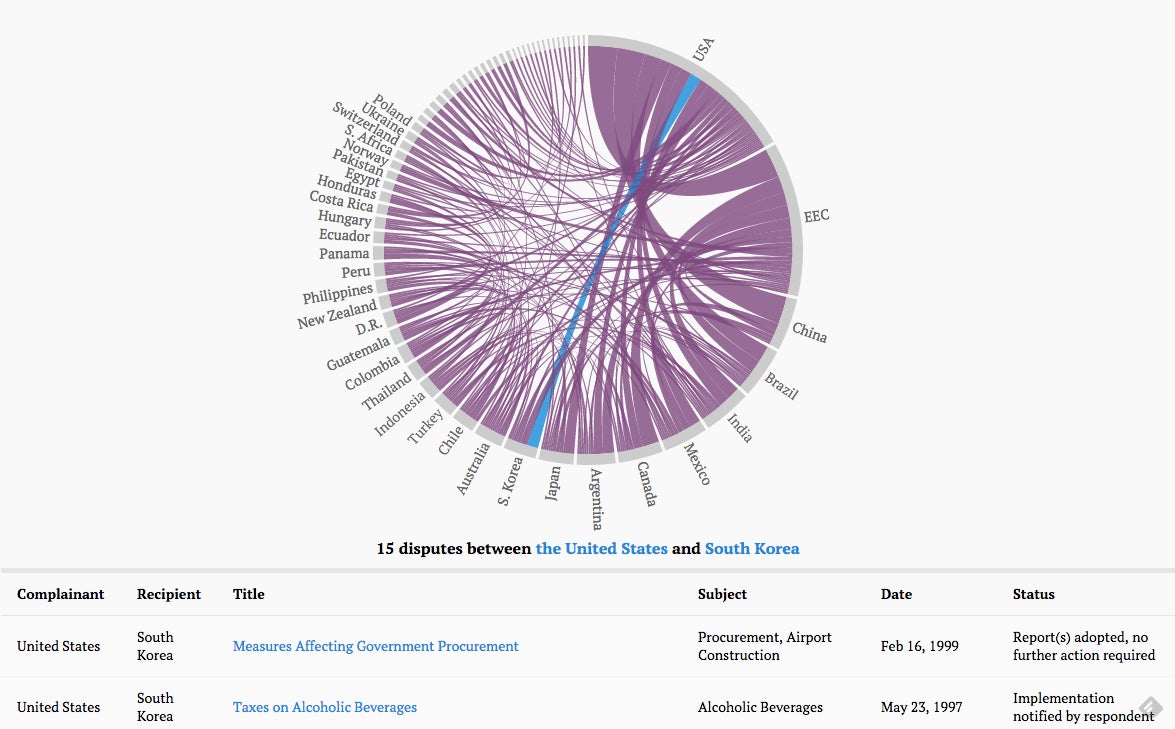Viewport: 1175px width, 729px height.
Task: Click the Date column header
Action: point(895,594)
